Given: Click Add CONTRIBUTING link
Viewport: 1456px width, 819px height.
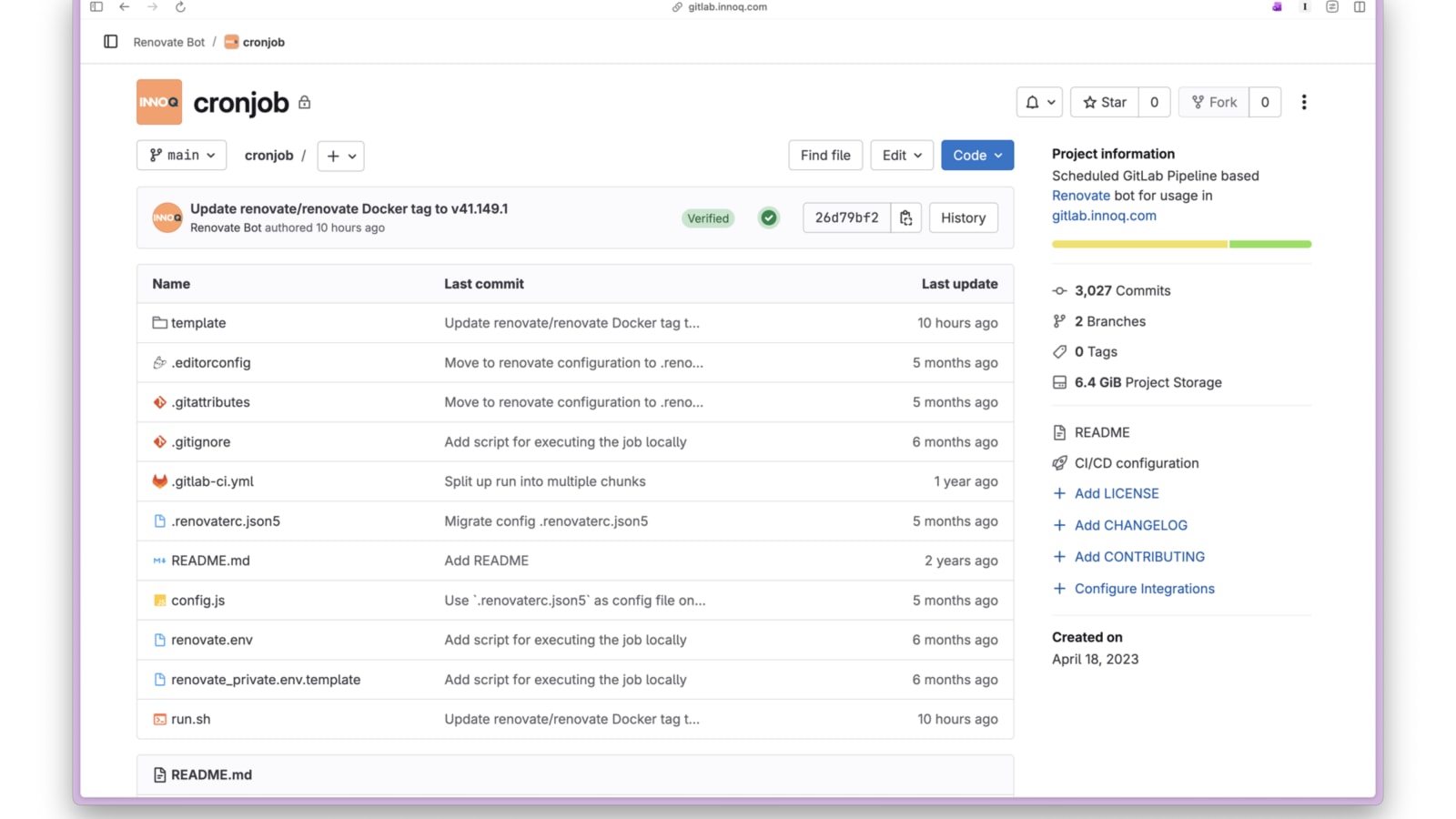Looking at the screenshot, I should pos(1139,557).
